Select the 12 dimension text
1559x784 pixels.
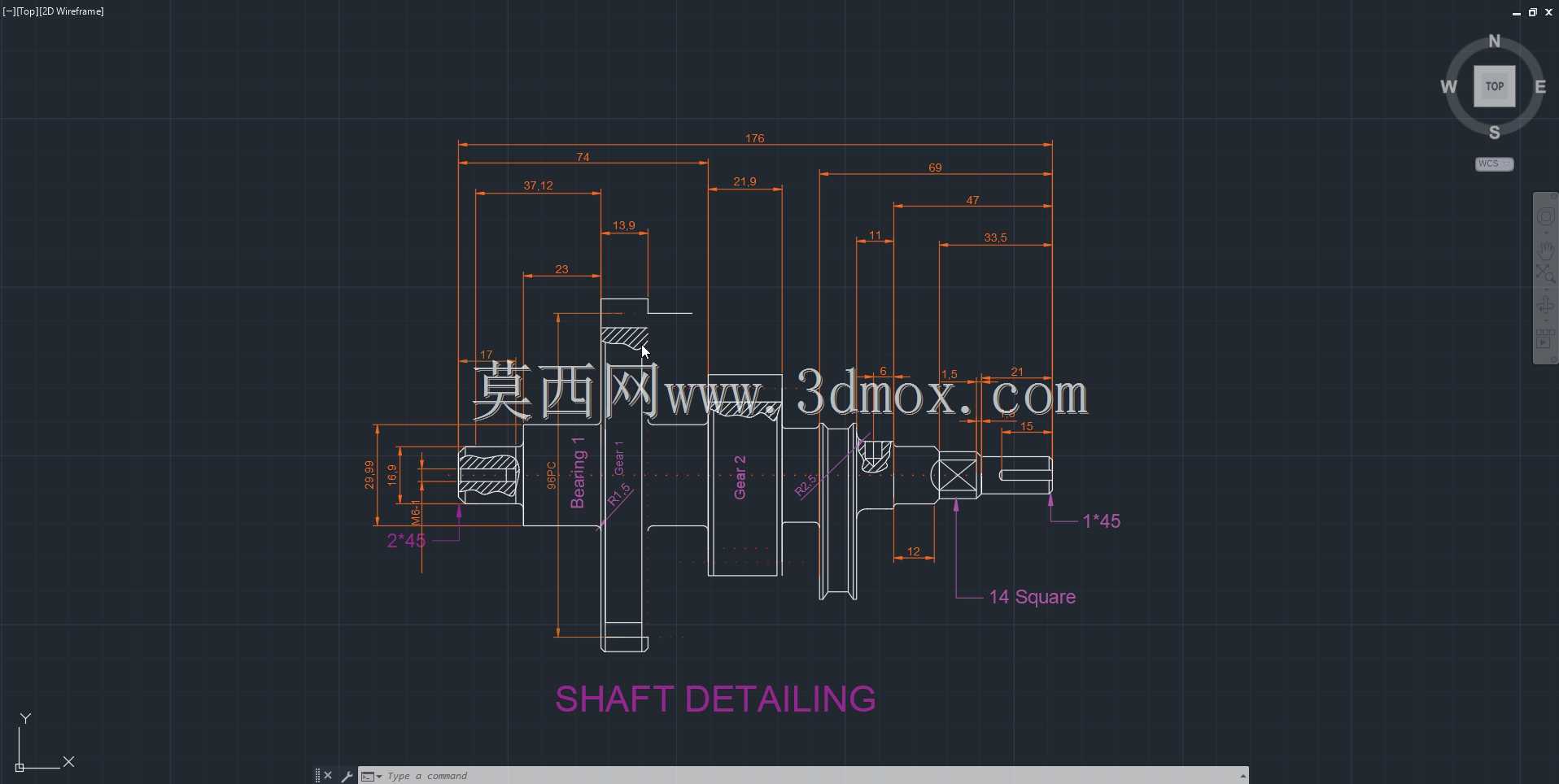click(913, 551)
